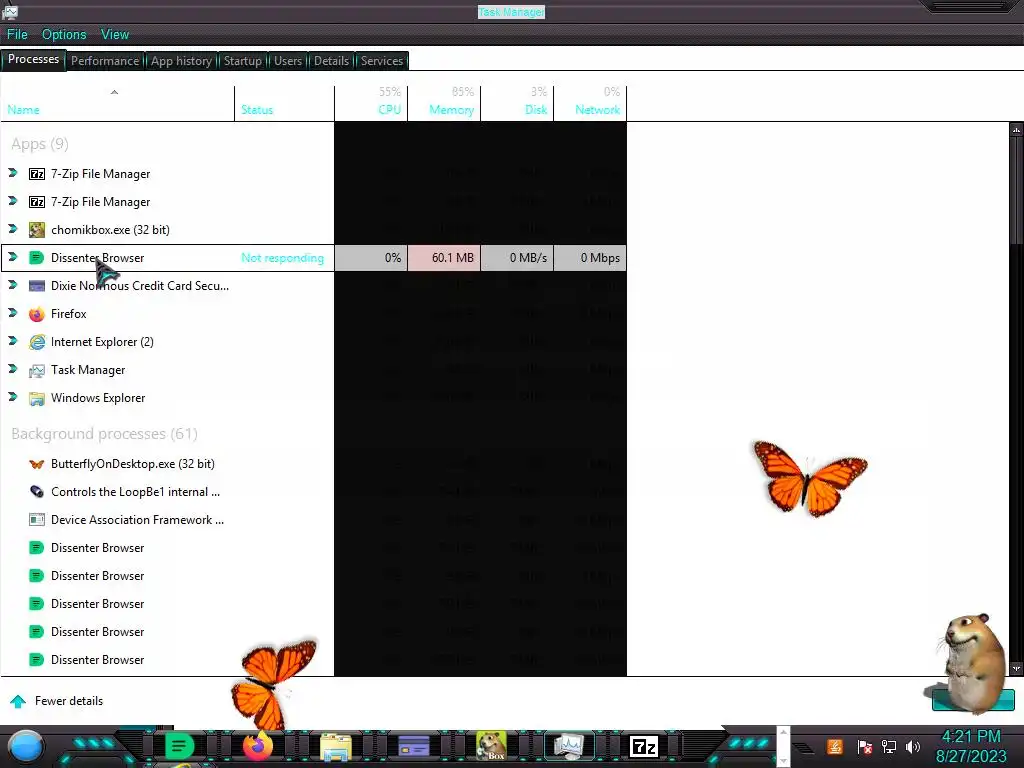The width and height of the screenshot is (1024, 768).
Task: Click the Action Center flag tray icon
Action: point(865,746)
